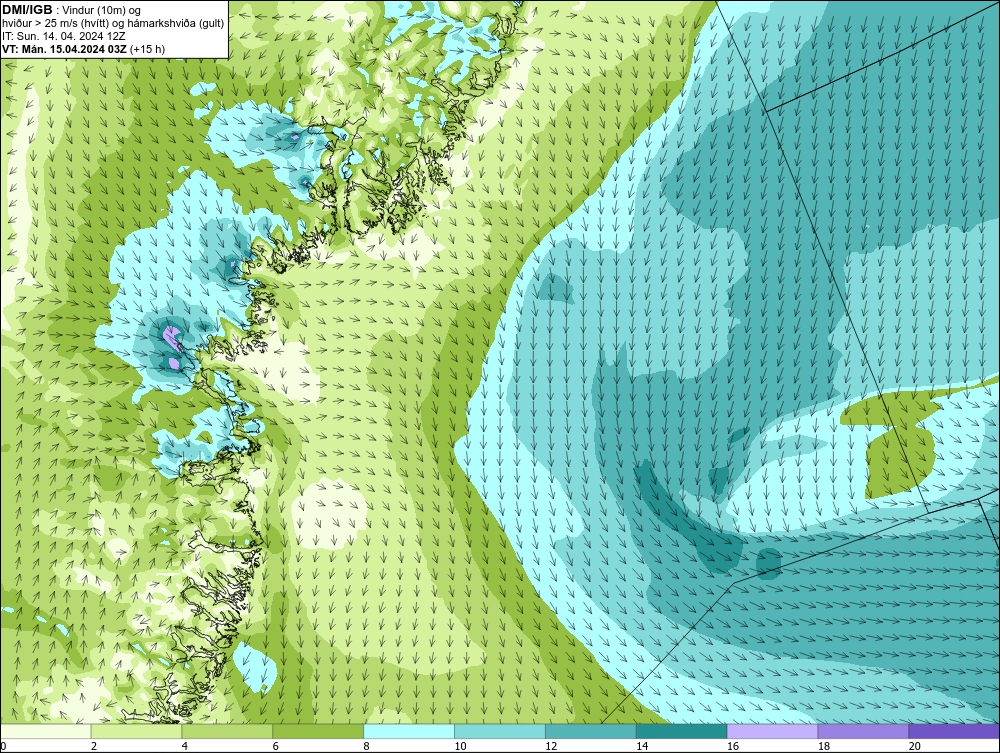Click the 4–6 m/s green legend swatch

coord(227,731)
